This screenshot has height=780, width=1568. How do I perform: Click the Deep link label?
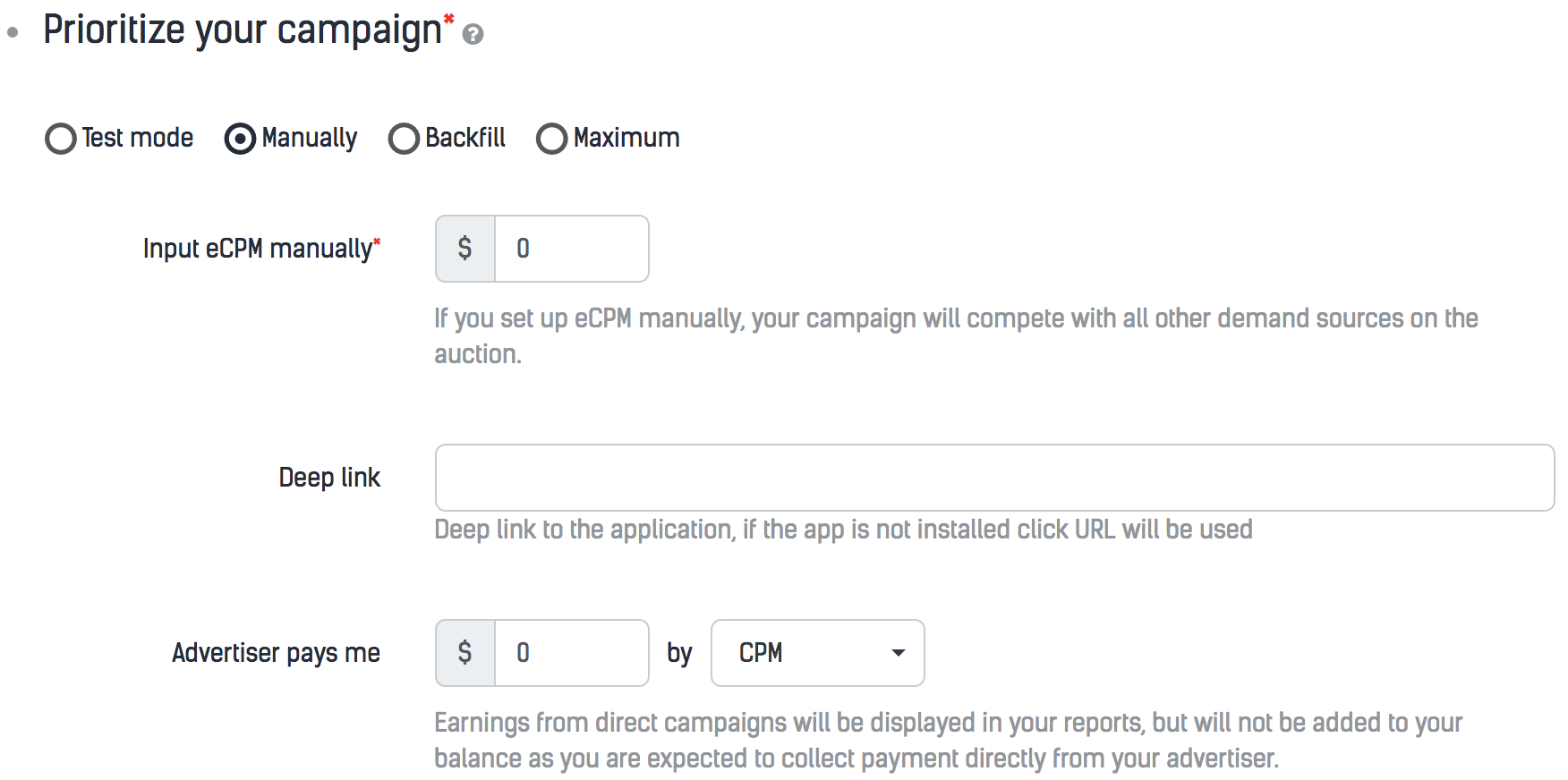[329, 478]
